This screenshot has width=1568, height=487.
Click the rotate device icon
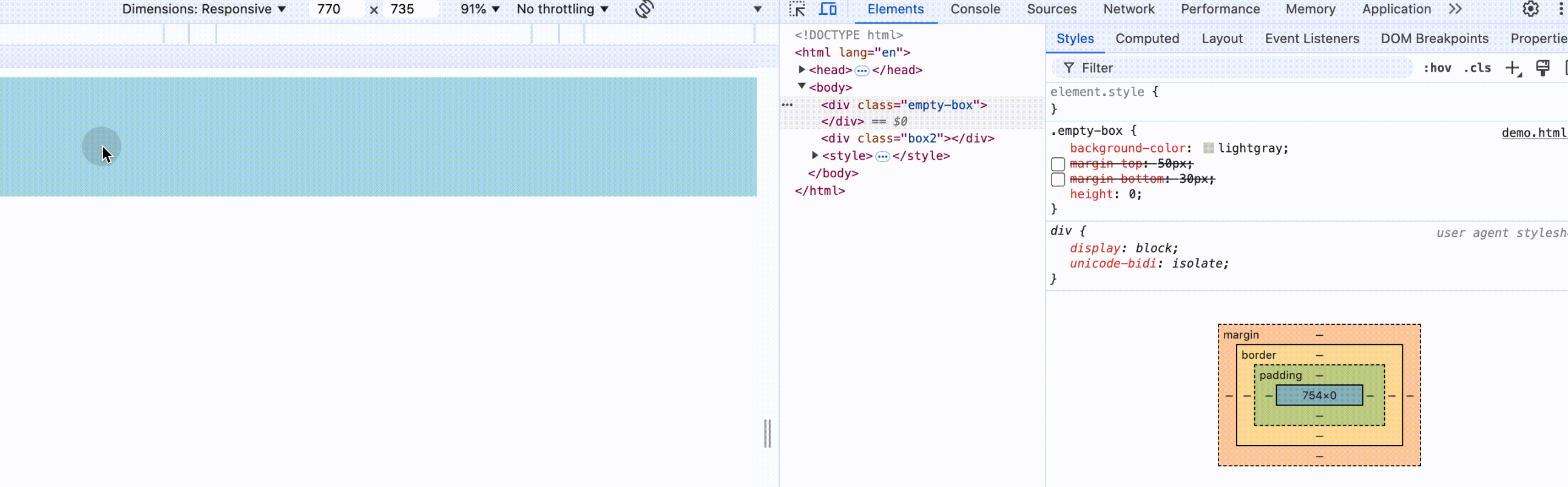pyautogui.click(x=644, y=9)
